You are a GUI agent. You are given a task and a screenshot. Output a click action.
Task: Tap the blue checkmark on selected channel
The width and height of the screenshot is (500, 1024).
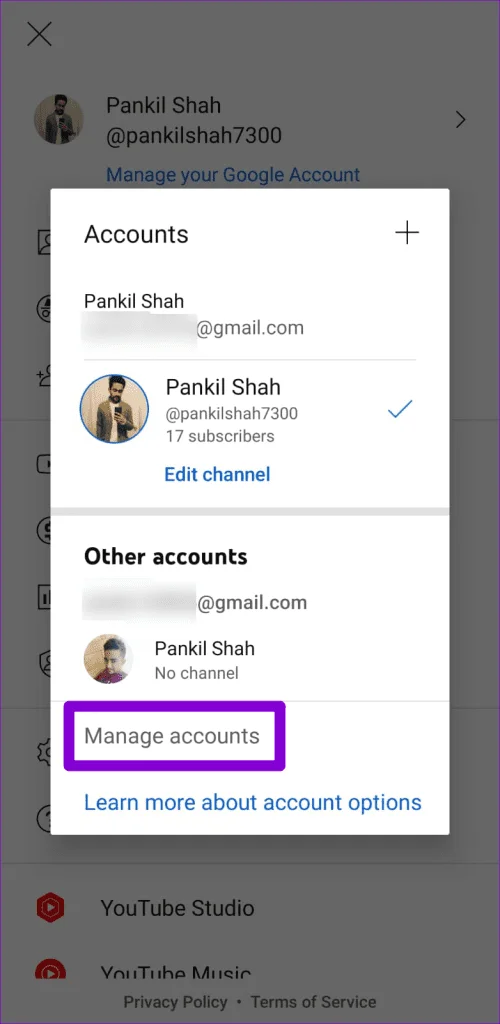point(399,410)
